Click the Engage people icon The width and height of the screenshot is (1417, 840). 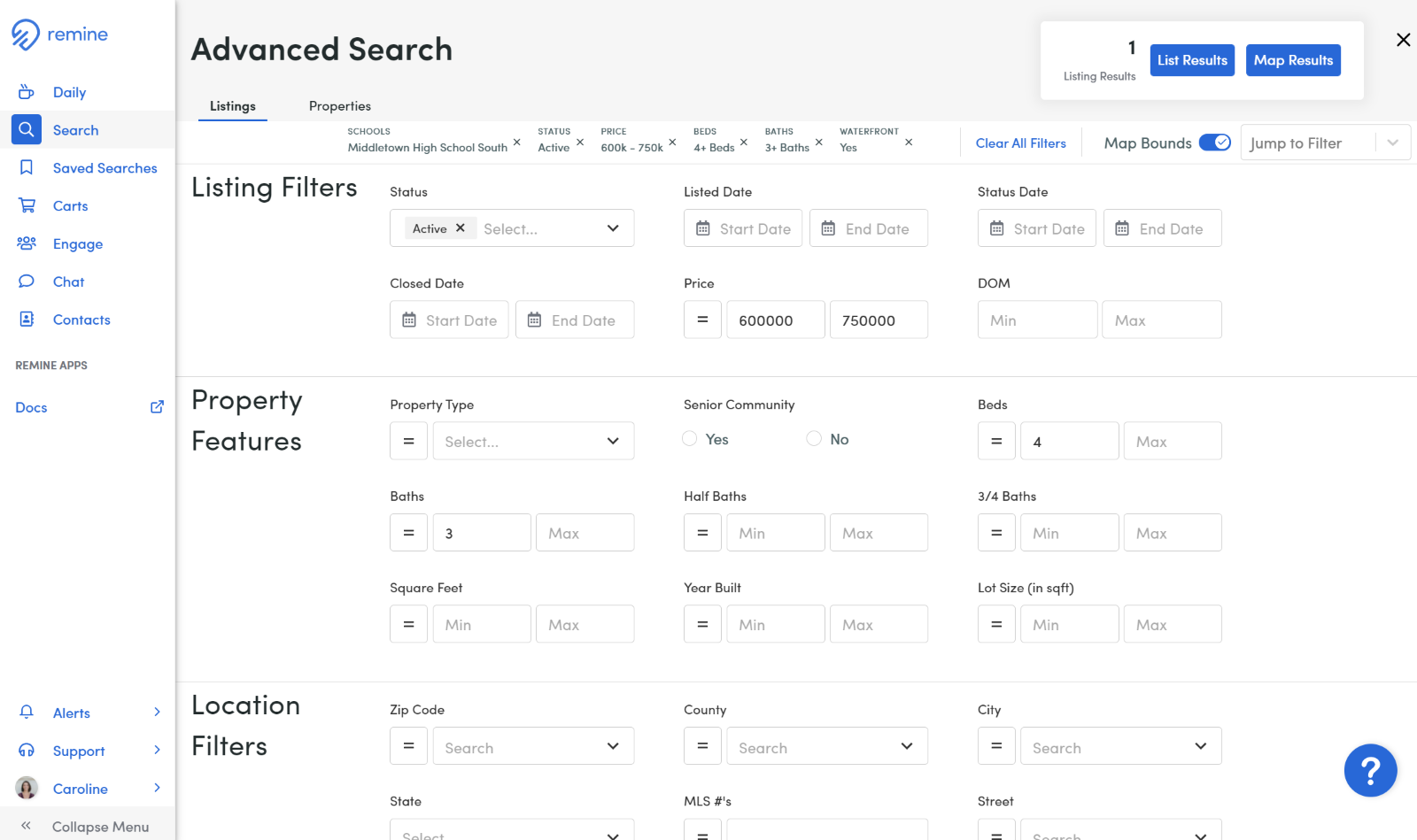click(x=27, y=243)
